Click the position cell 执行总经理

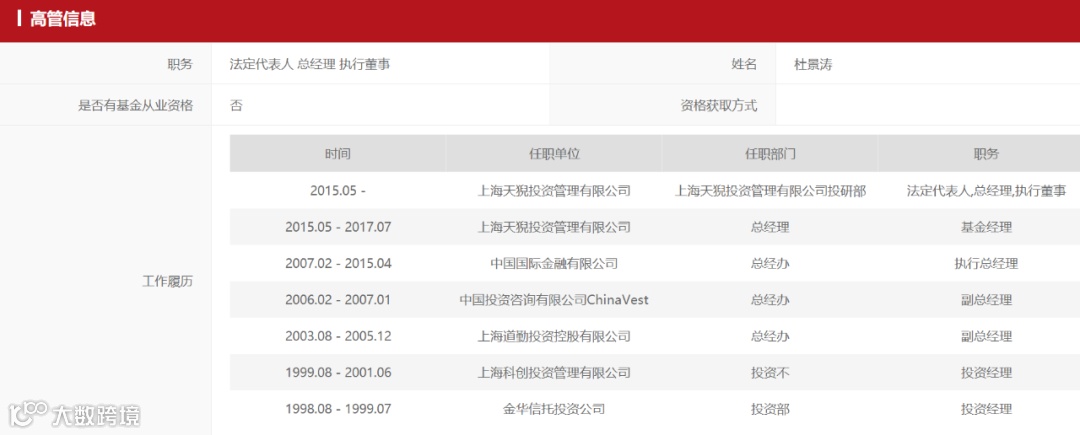pyautogui.click(x=986, y=264)
